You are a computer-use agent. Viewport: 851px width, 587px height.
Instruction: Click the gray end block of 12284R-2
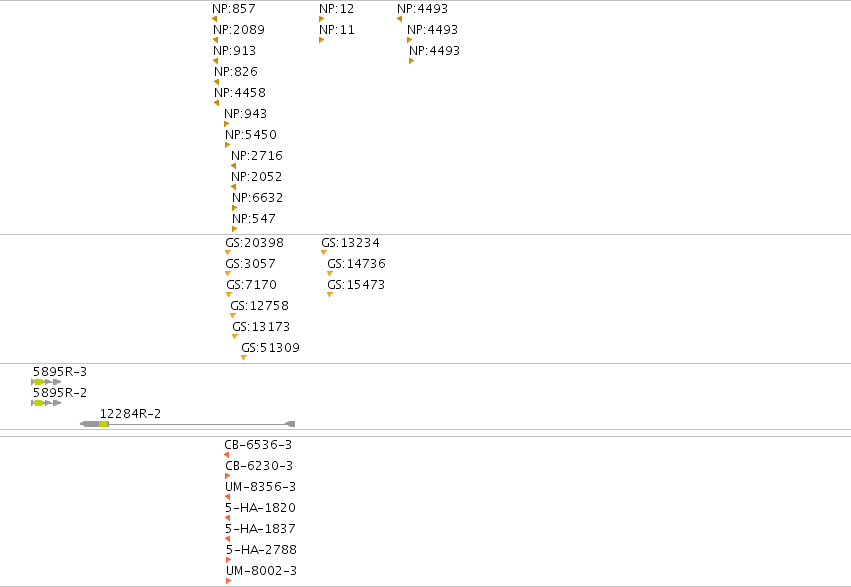pyautogui.click(x=290, y=424)
